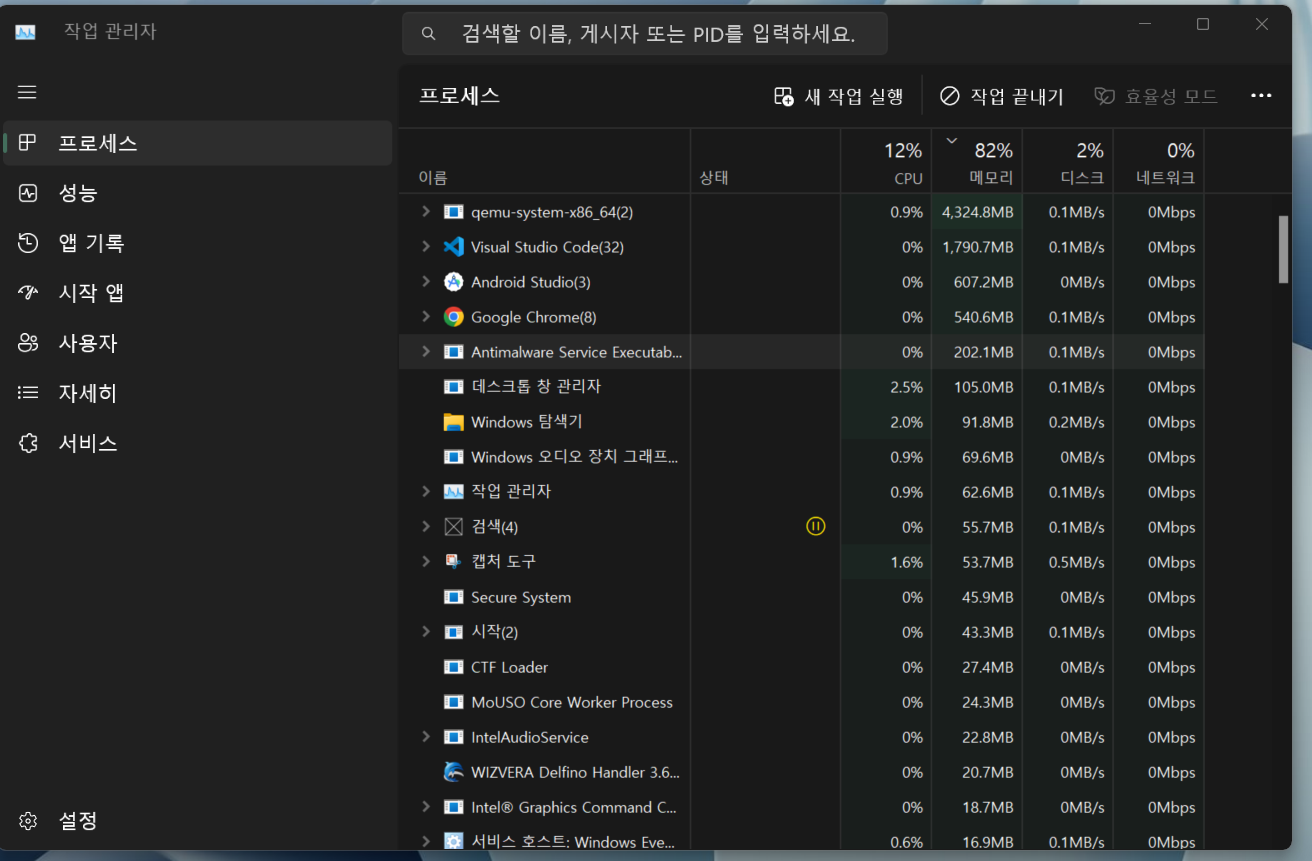Click the Windows 오디오 장치 그래프 icon
1312x861 pixels.
click(454, 457)
